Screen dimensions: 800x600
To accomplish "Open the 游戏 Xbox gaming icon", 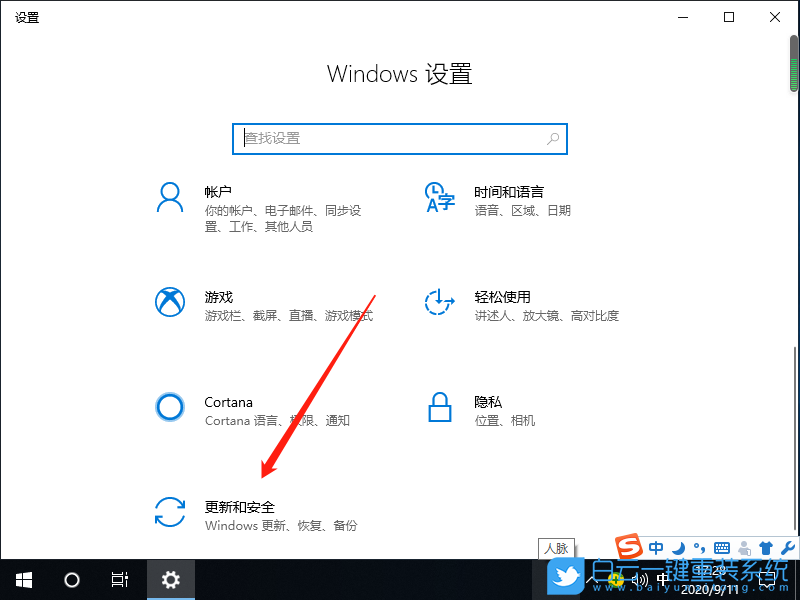I will (x=170, y=303).
